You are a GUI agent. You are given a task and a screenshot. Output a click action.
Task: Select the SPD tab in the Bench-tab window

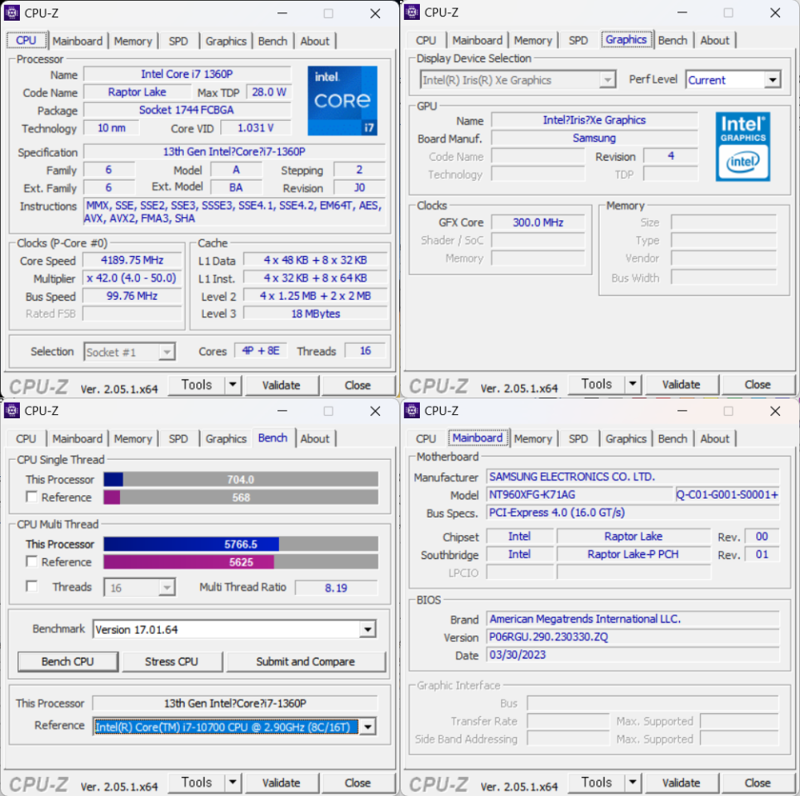pos(178,439)
